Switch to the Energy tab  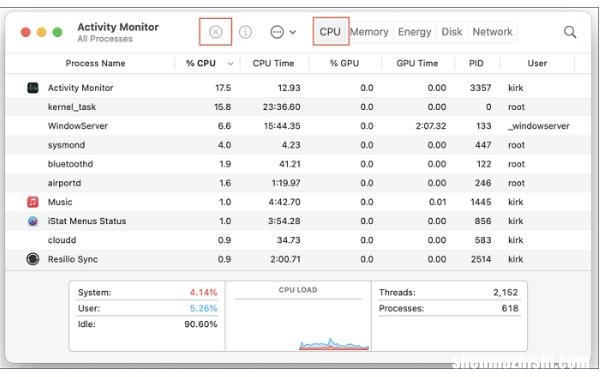click(414, 32)
